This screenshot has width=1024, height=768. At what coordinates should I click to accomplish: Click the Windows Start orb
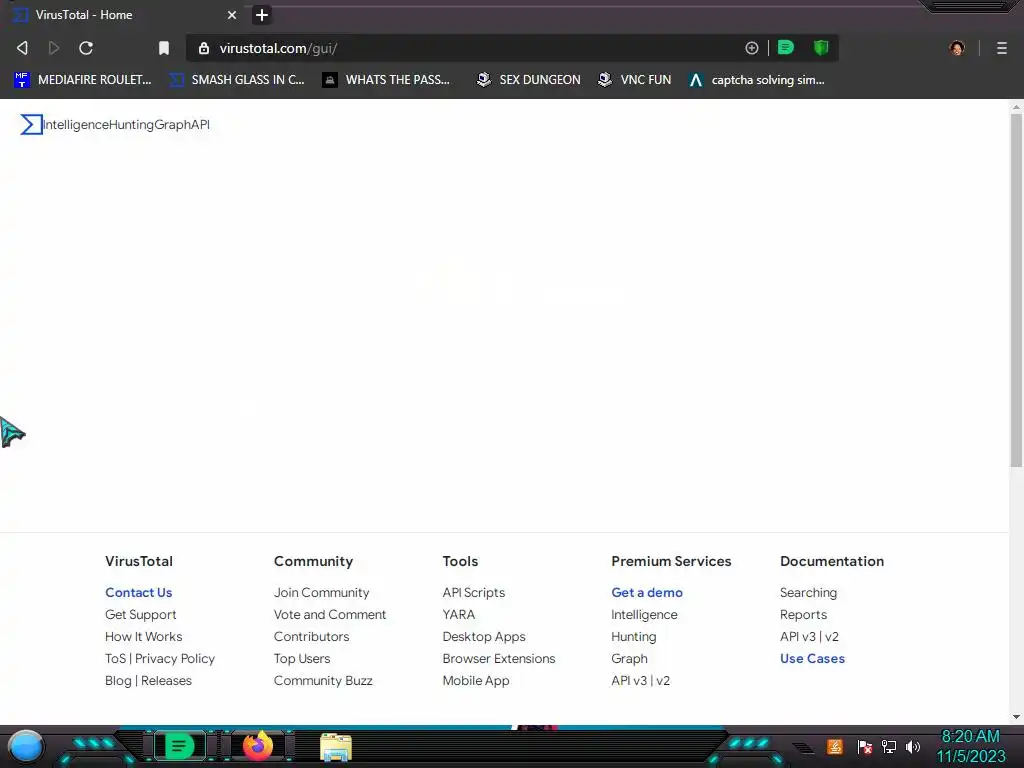click(x=26, y=746)
